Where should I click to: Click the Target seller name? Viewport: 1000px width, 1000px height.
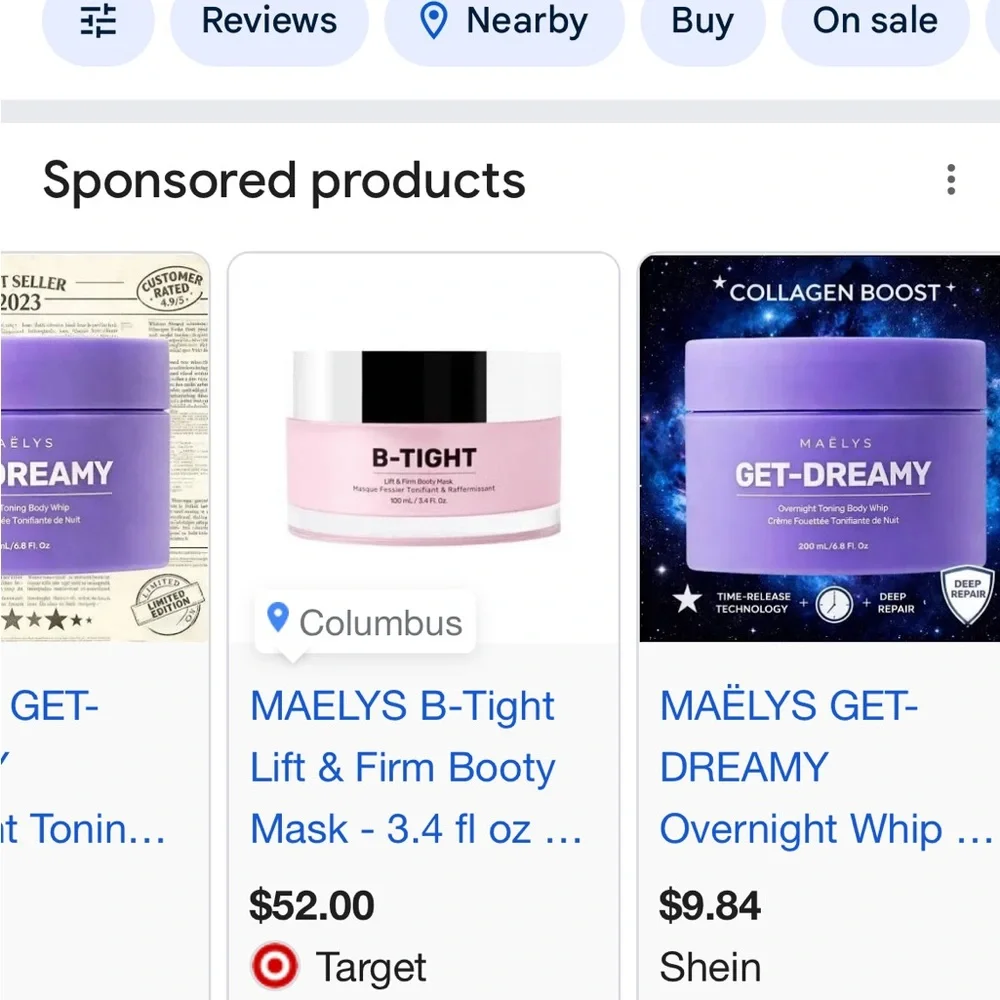click(371, 967)
